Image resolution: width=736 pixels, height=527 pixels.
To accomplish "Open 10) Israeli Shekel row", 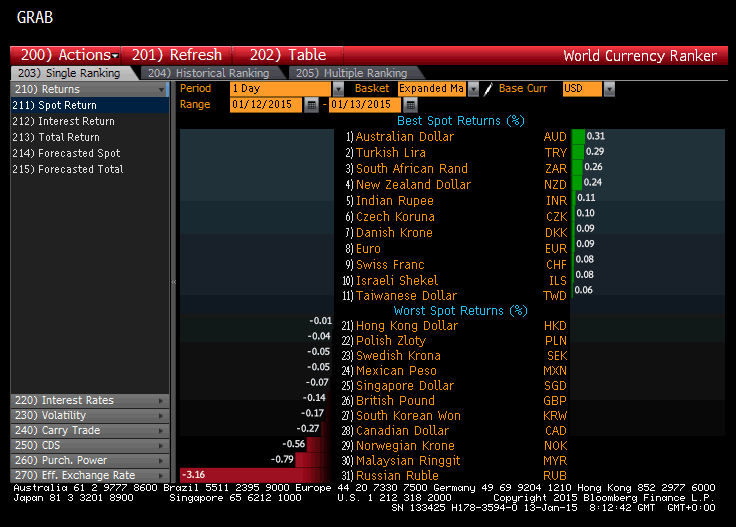I will coord(456,281).
